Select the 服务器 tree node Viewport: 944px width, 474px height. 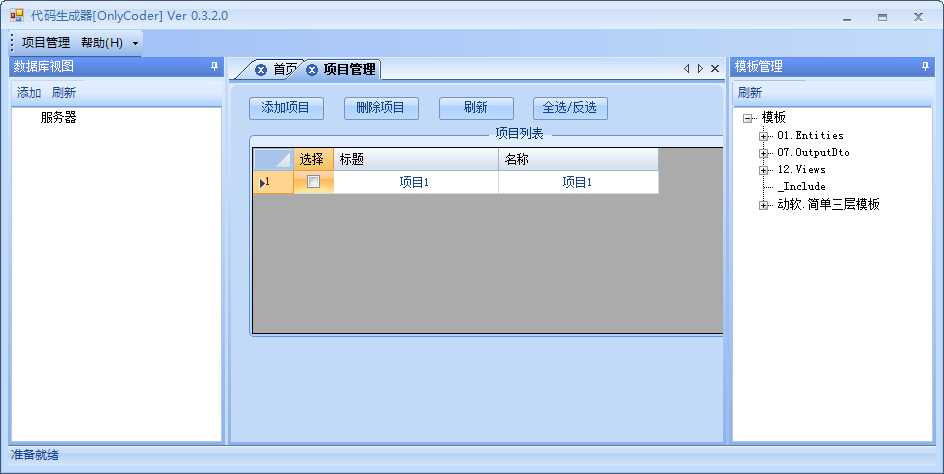pos(58,117)
